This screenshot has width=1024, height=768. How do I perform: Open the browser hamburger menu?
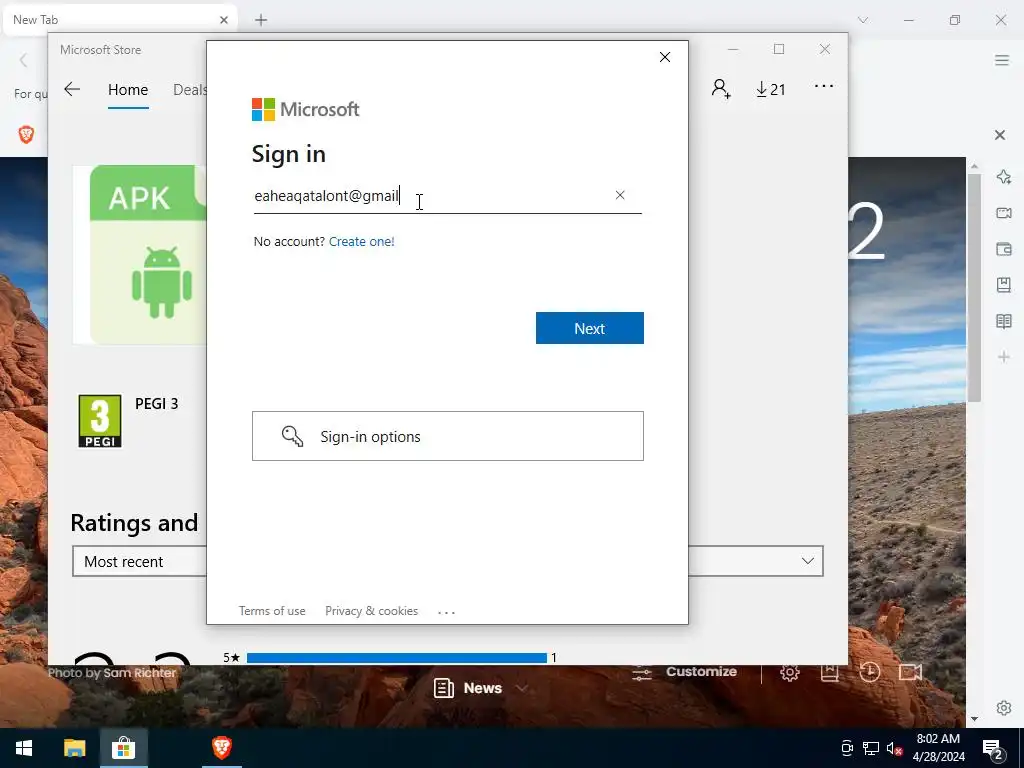coord(1002,61)
